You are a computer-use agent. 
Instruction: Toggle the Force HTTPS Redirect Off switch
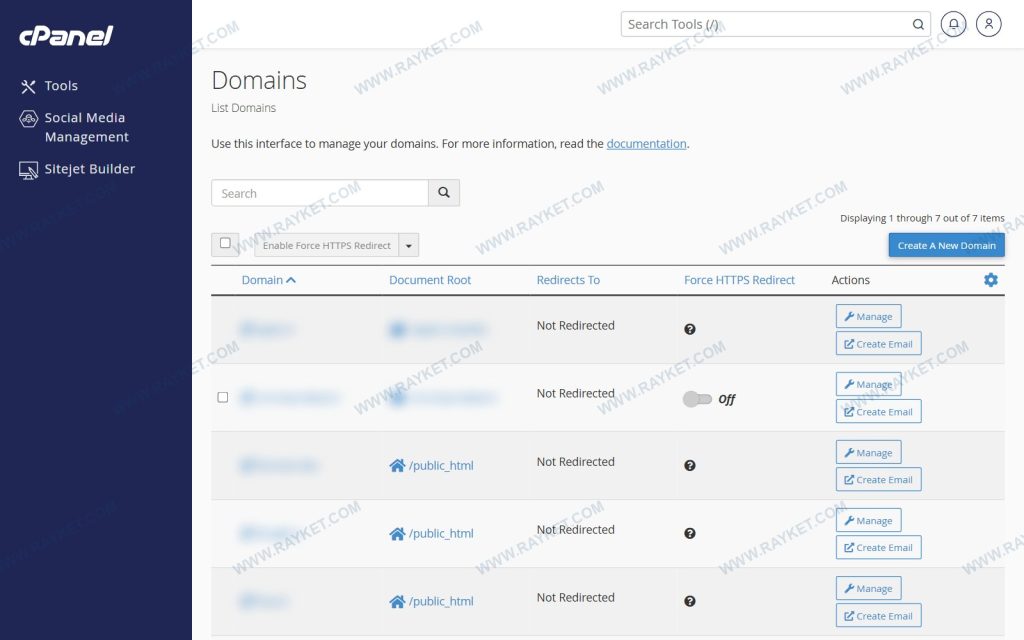click(x=697, y=399)
